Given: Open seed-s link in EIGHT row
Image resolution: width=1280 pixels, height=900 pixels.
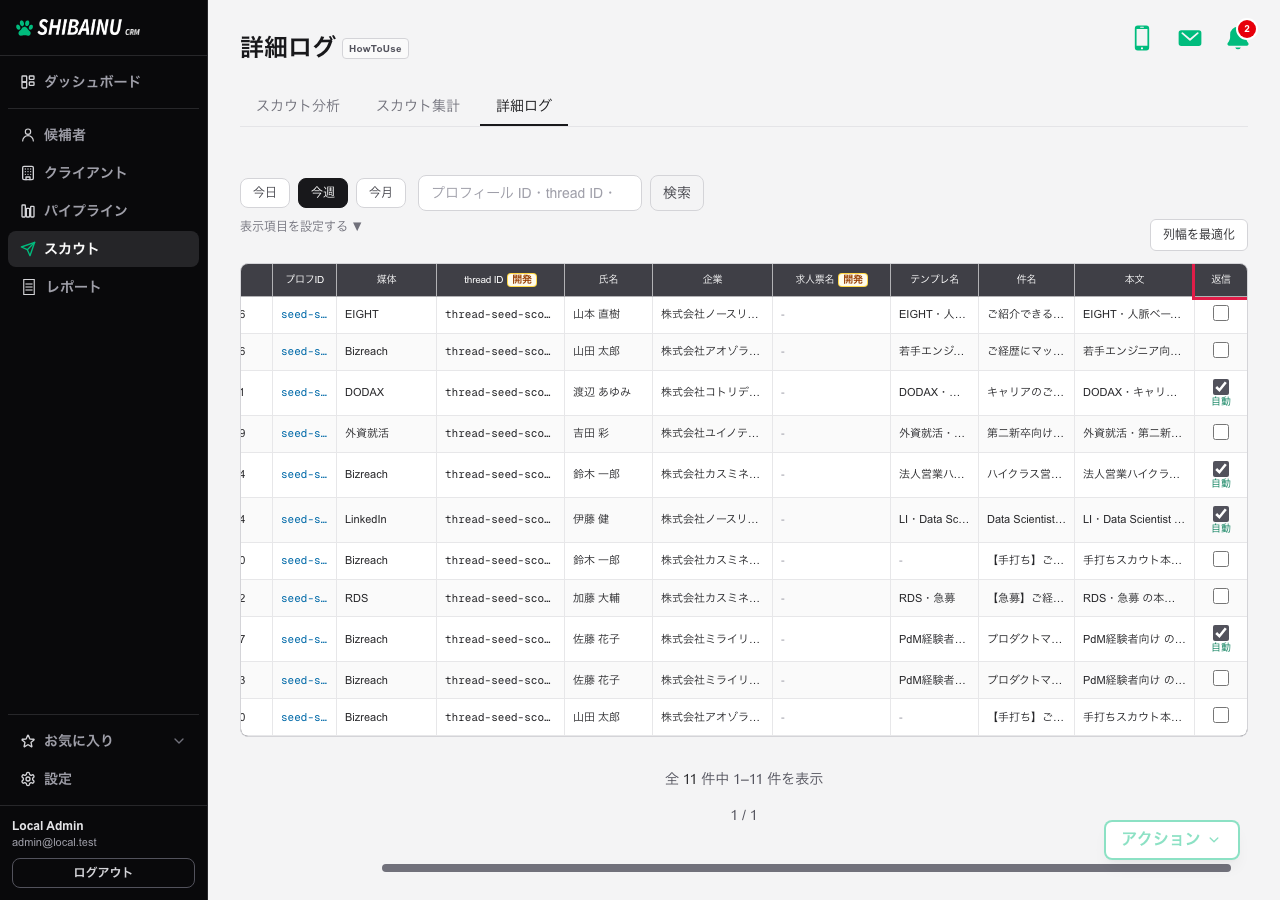Looking at the screenshot, I should tap(304, 314).
